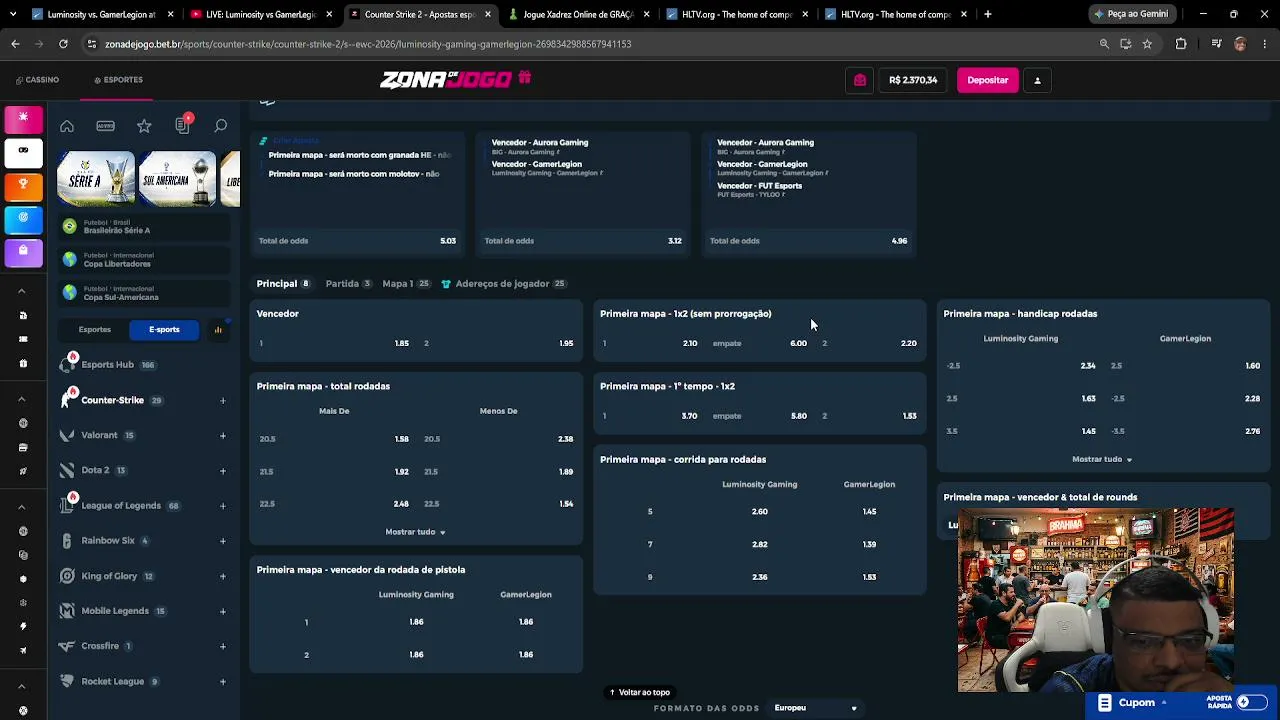Open a new browser tab with plus button
The image size is (1280, 720).
(988, 14)
